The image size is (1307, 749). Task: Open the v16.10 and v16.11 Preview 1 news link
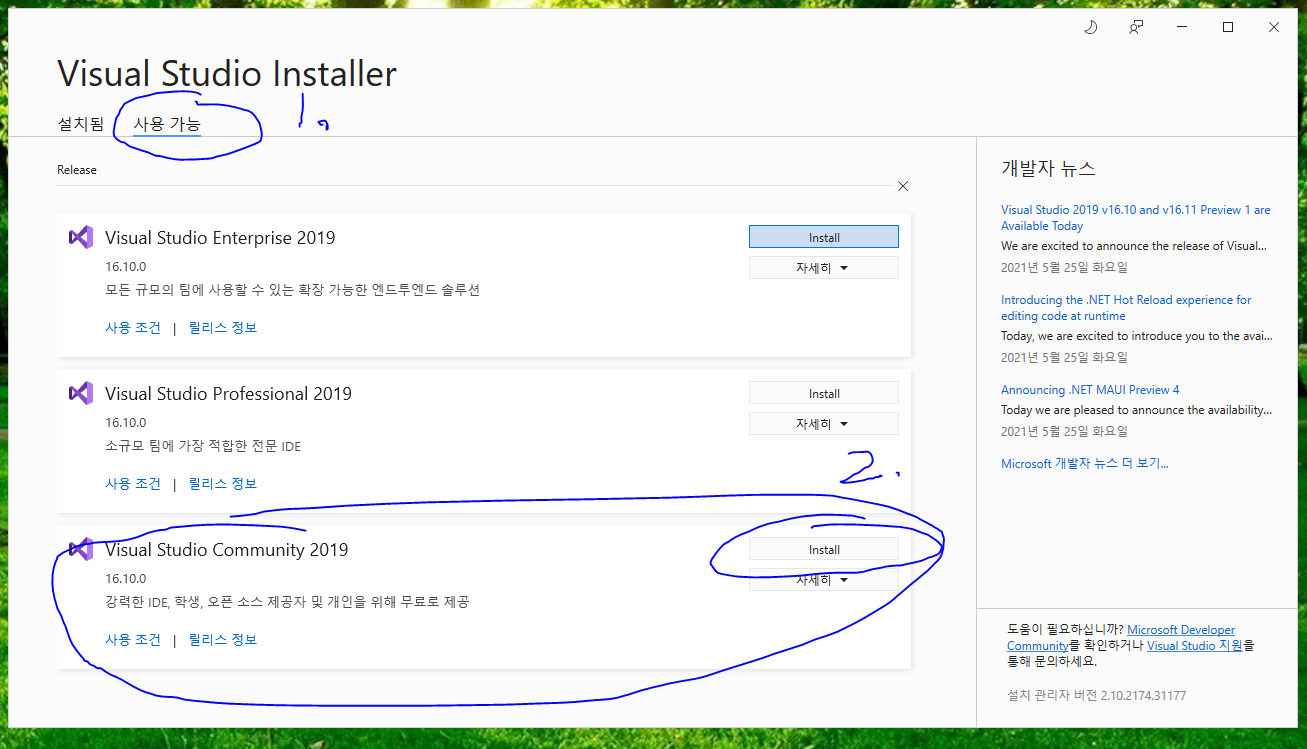(x=1135, y=218)
